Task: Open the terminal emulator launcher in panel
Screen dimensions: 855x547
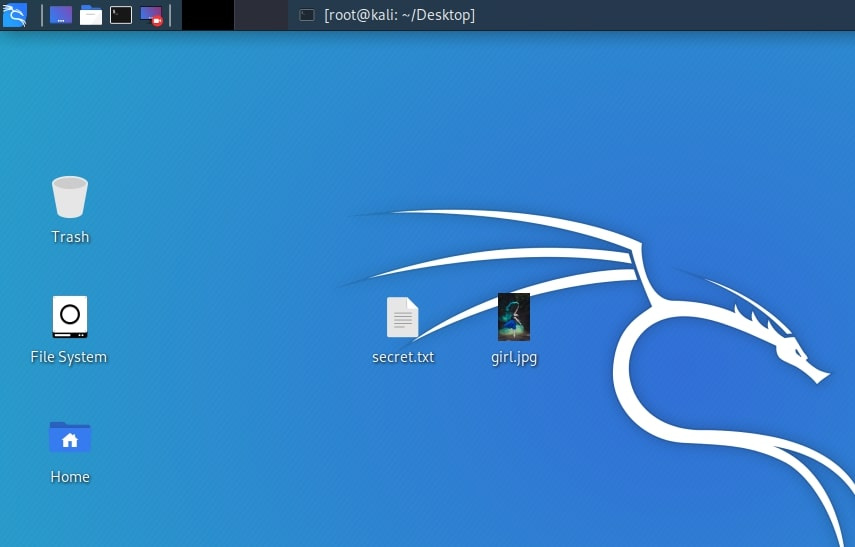Action: coord(121,15)
